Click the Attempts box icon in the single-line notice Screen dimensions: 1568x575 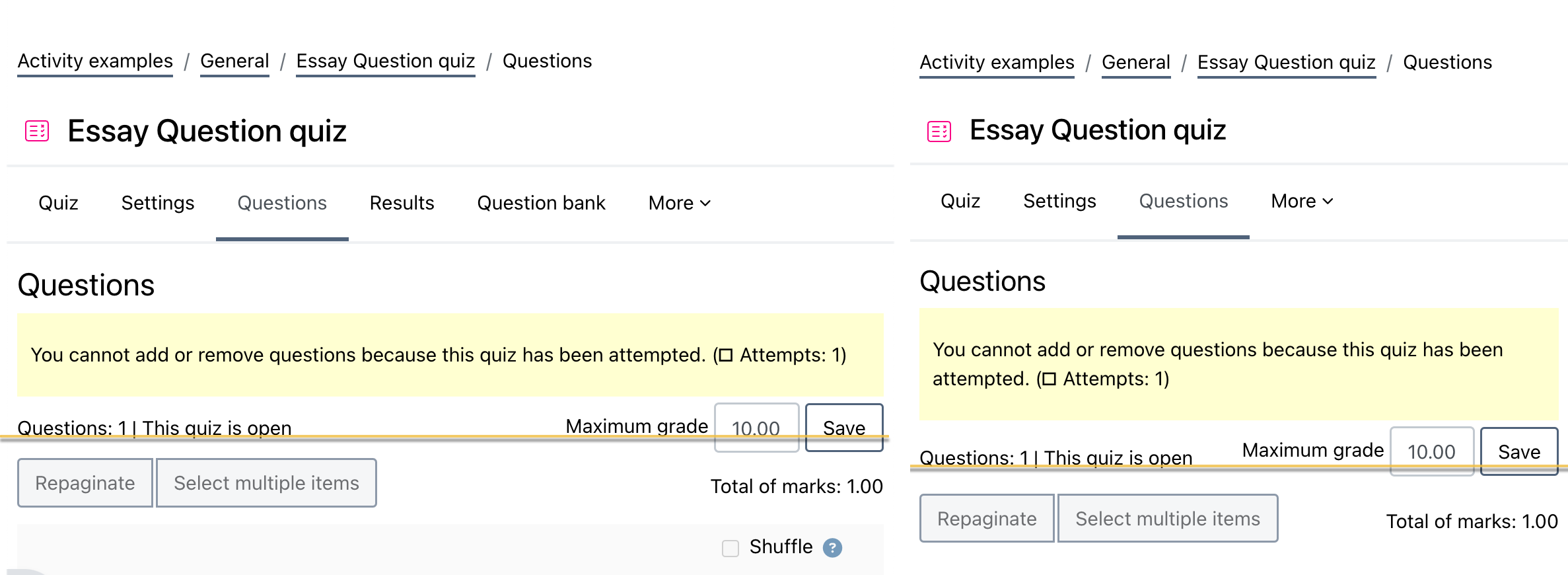point(726,356)
